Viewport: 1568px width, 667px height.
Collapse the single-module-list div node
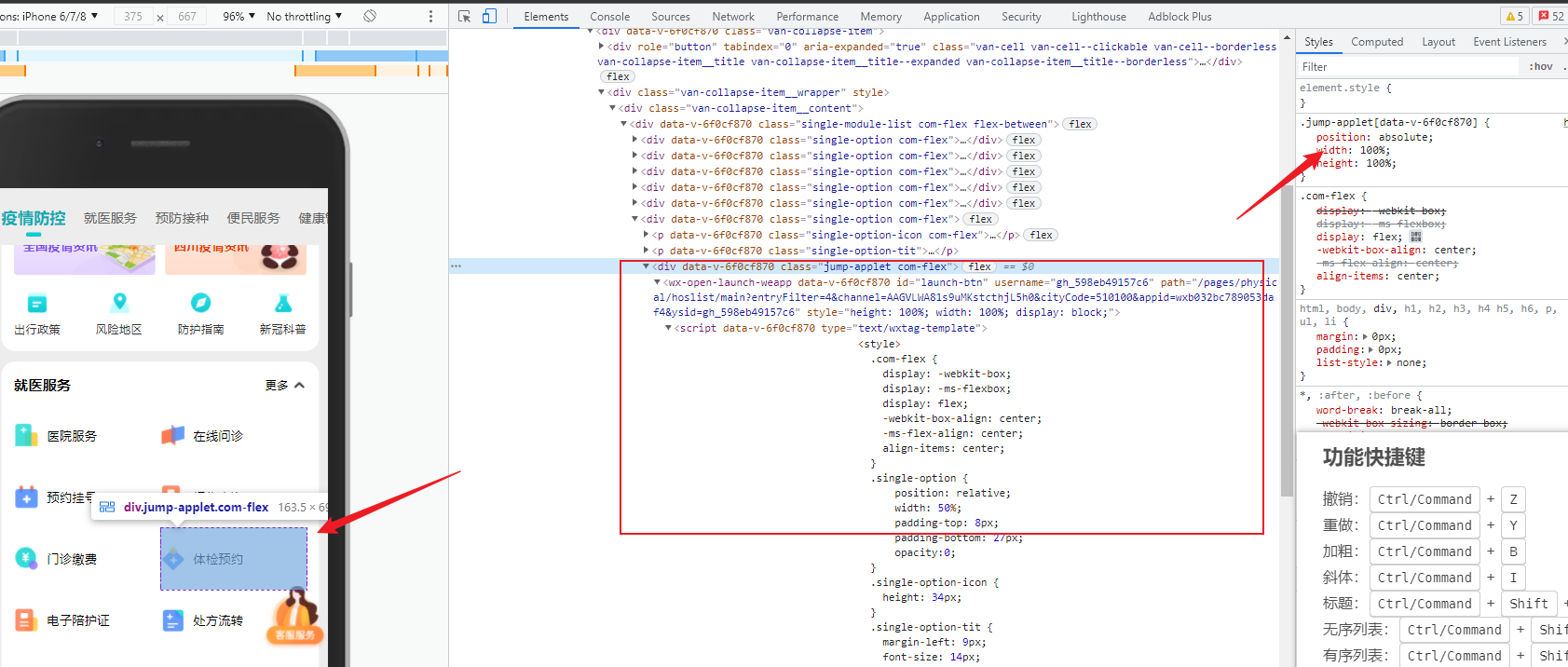(623, 124)
